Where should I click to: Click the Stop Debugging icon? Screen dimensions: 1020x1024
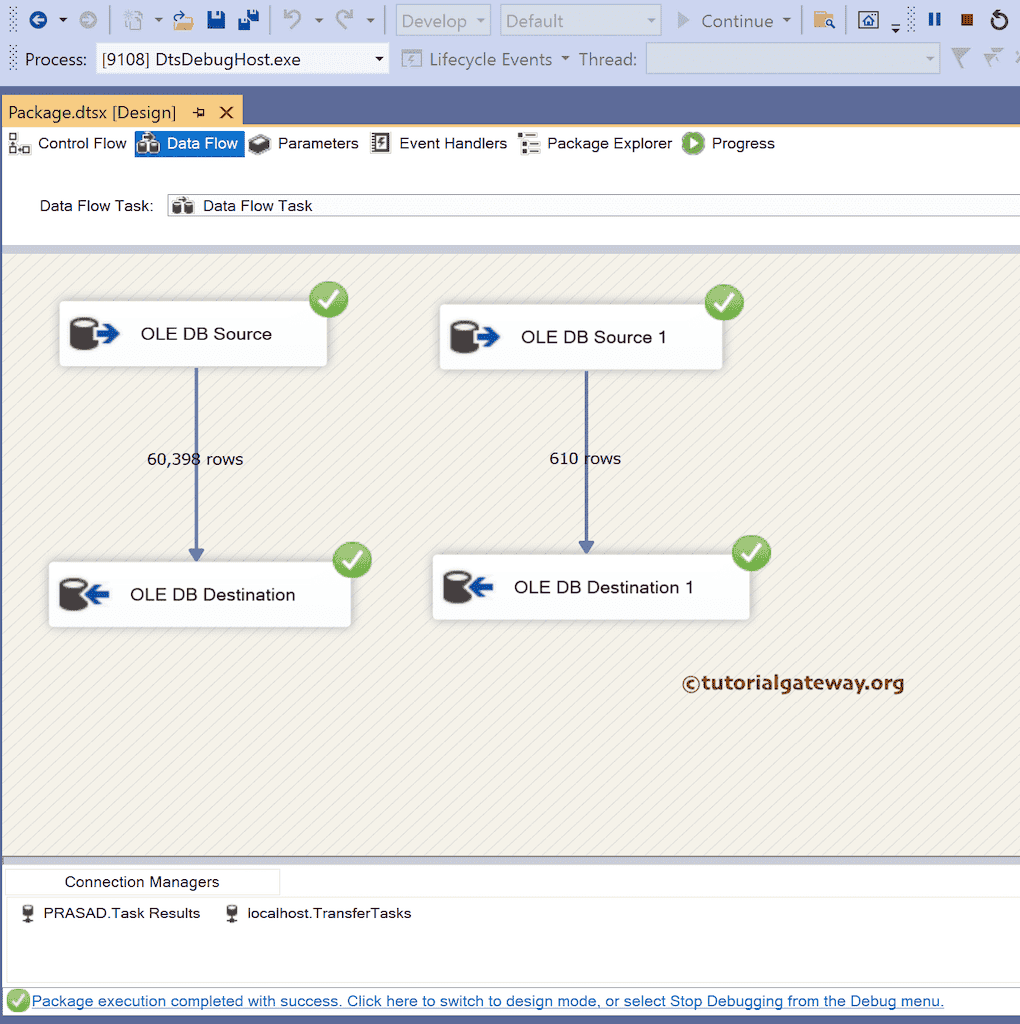[x=965, y=19]
